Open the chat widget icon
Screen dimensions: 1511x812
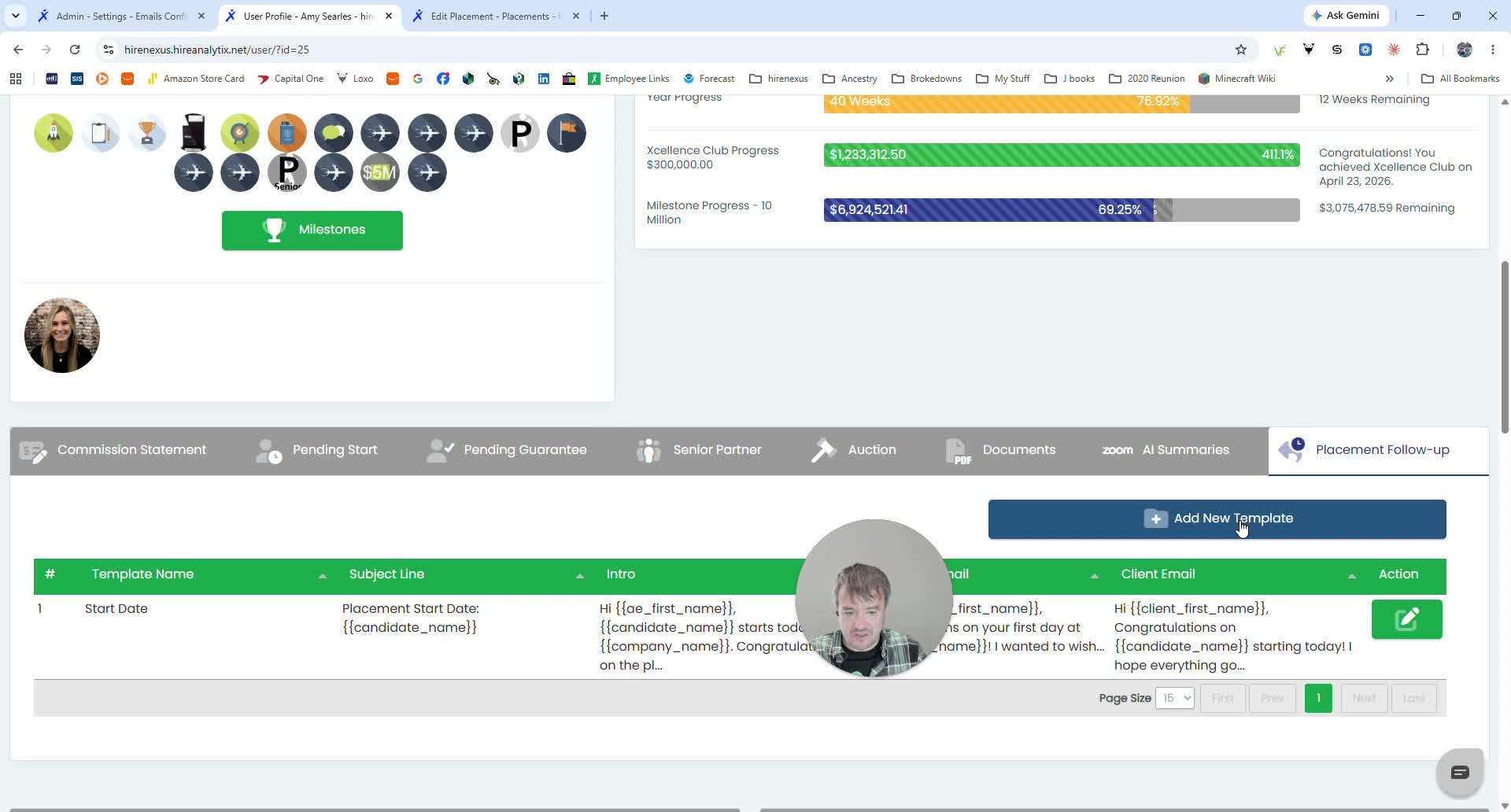[1460, 773]
